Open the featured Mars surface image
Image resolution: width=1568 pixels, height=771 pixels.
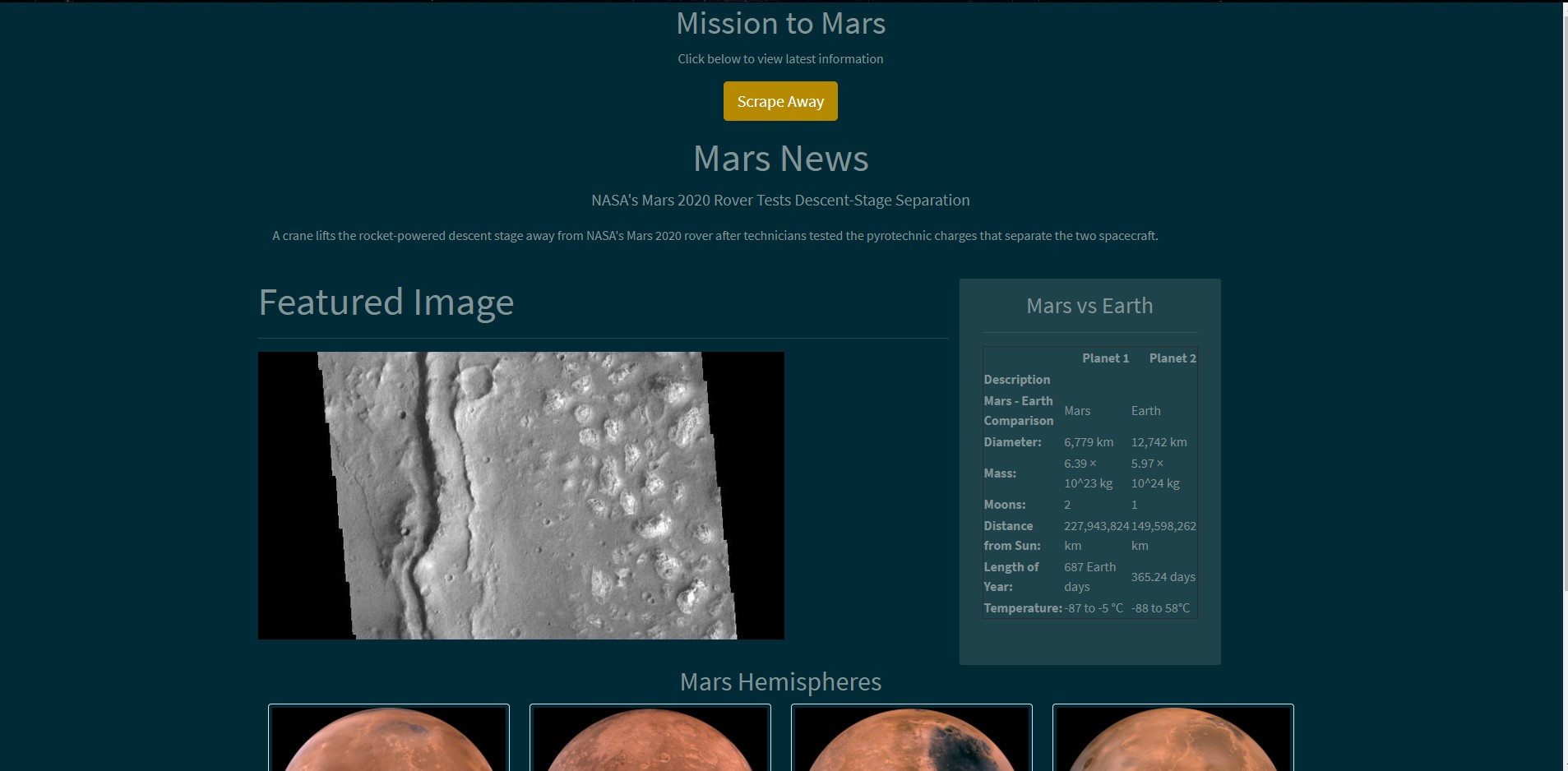point(521,496)
